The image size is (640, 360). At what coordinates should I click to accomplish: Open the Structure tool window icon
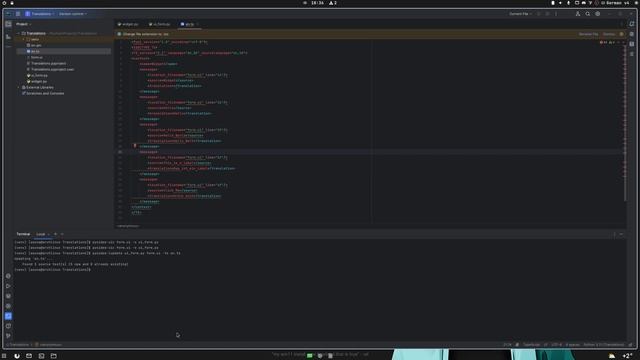(x=8, y=37)
